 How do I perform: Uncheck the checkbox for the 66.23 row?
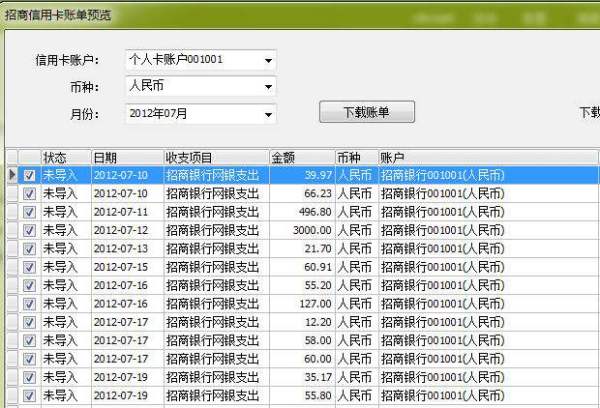pyautogui.click(x=29, y=194)
